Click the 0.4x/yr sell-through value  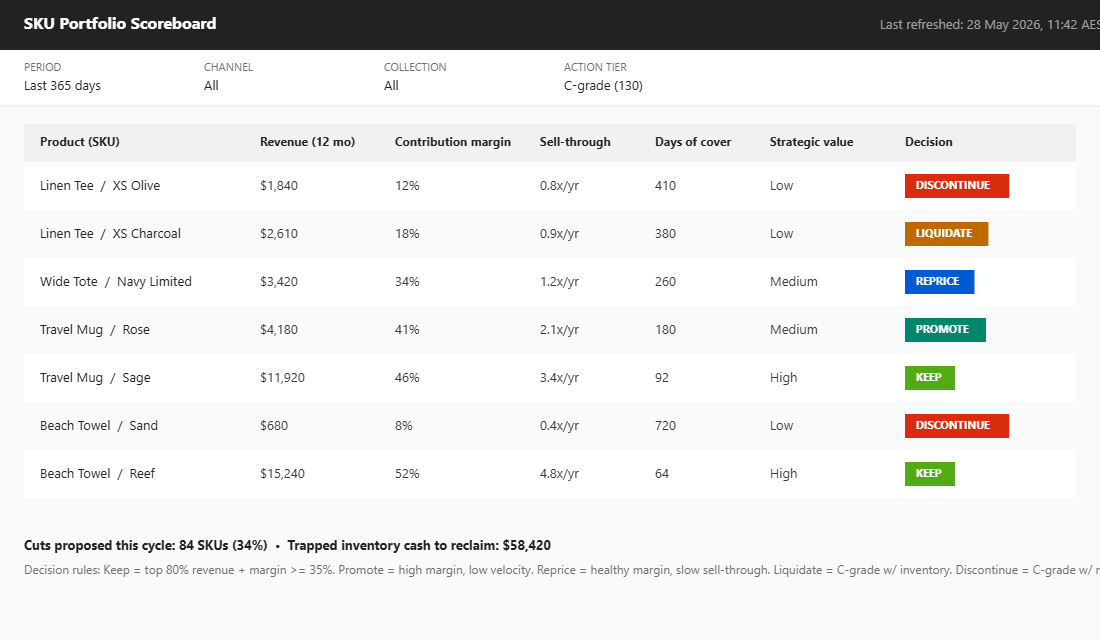(x=559, y=426)
